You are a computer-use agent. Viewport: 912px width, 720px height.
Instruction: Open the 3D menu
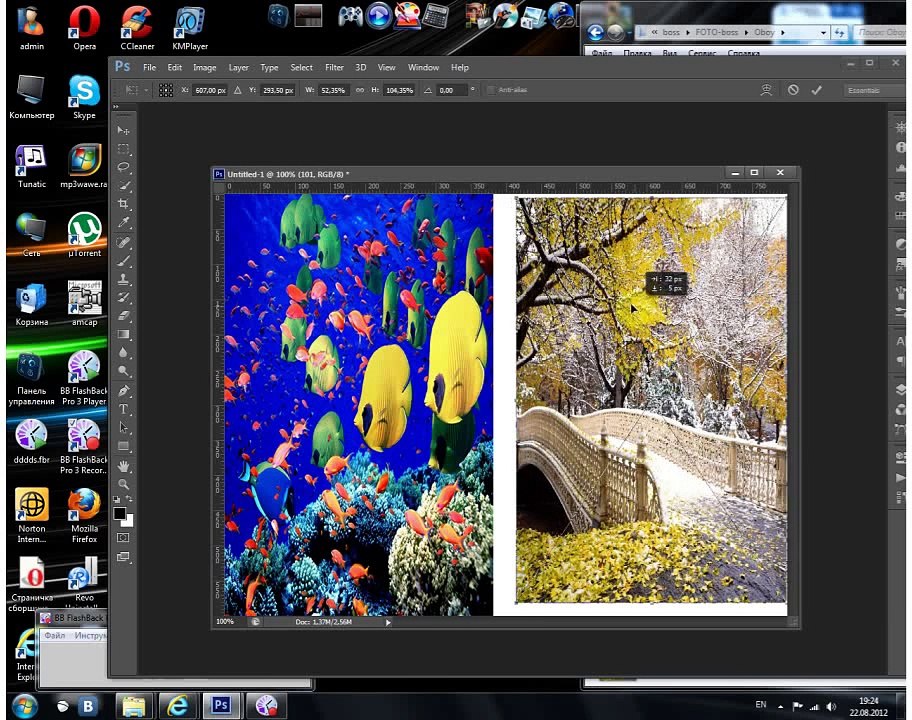click(361, 67)
